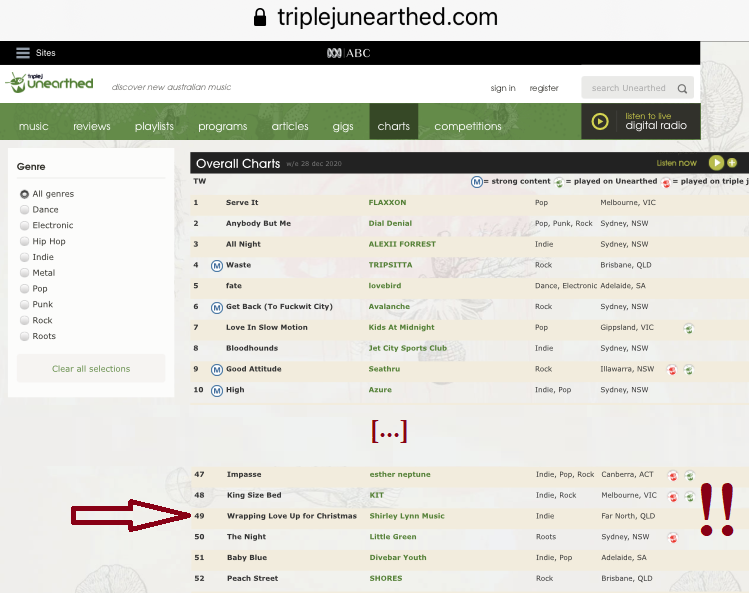Open artist FLAXXON link
This screenshot has height=593, width=749.
click(x=387, y=203)
